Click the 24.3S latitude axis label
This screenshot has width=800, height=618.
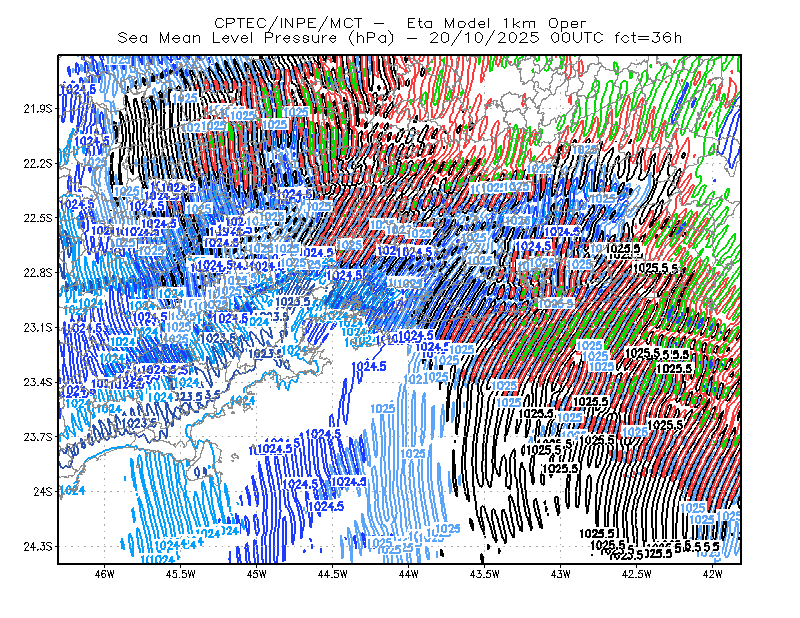(38, 546)
